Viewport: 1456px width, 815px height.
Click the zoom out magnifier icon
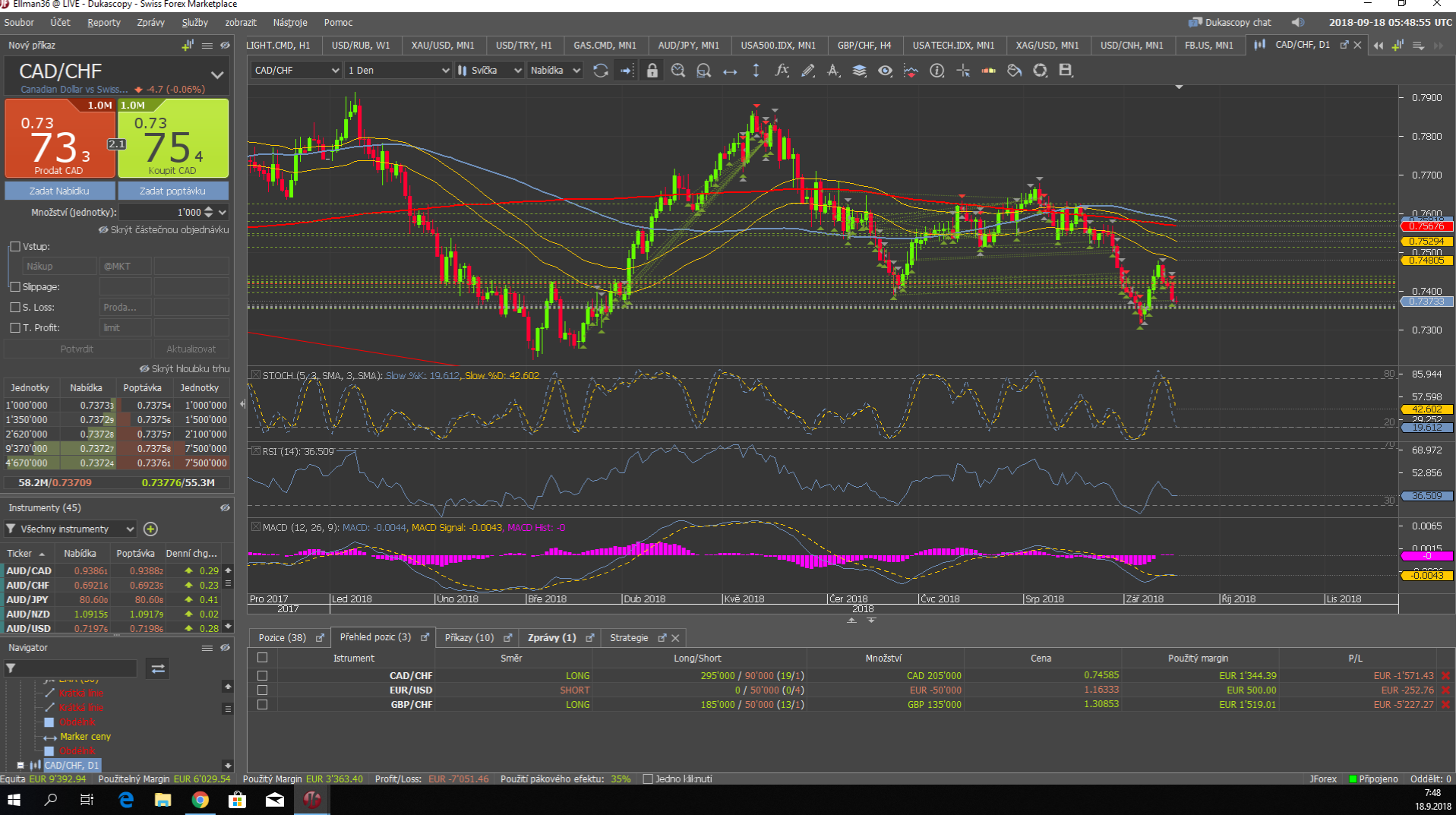704,71
